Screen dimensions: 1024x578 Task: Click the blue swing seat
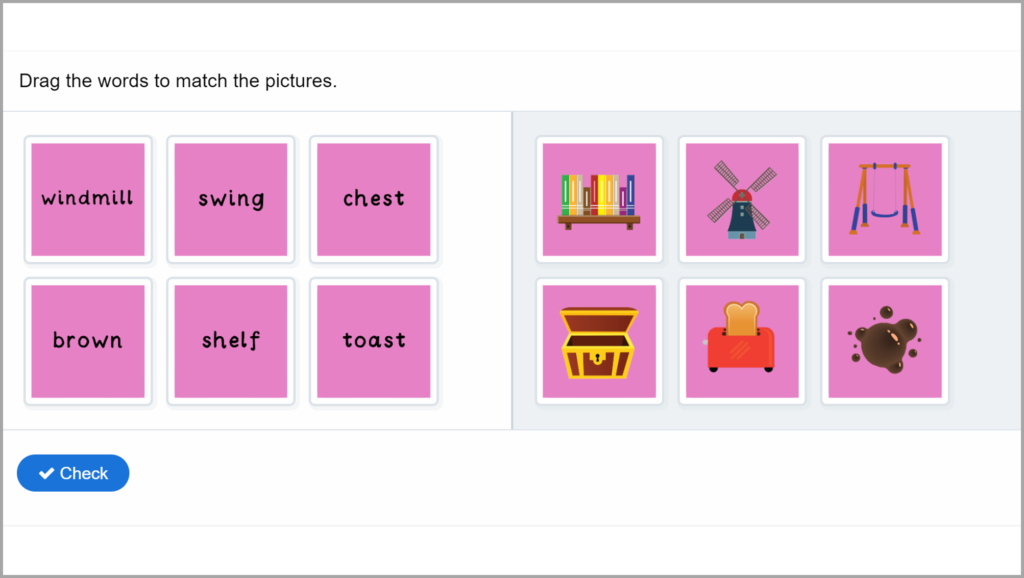884,212
